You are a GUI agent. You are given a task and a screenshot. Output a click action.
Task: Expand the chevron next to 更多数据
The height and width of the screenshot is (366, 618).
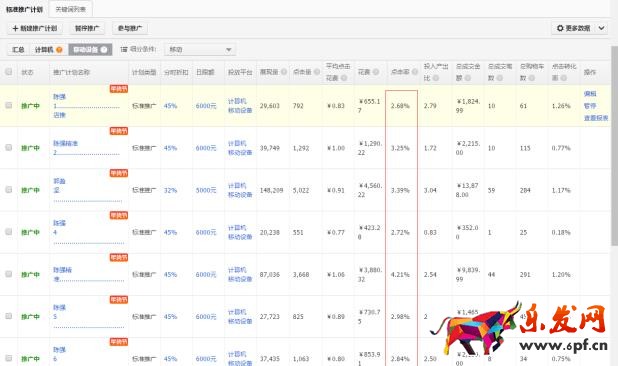[x=601, y=28]
